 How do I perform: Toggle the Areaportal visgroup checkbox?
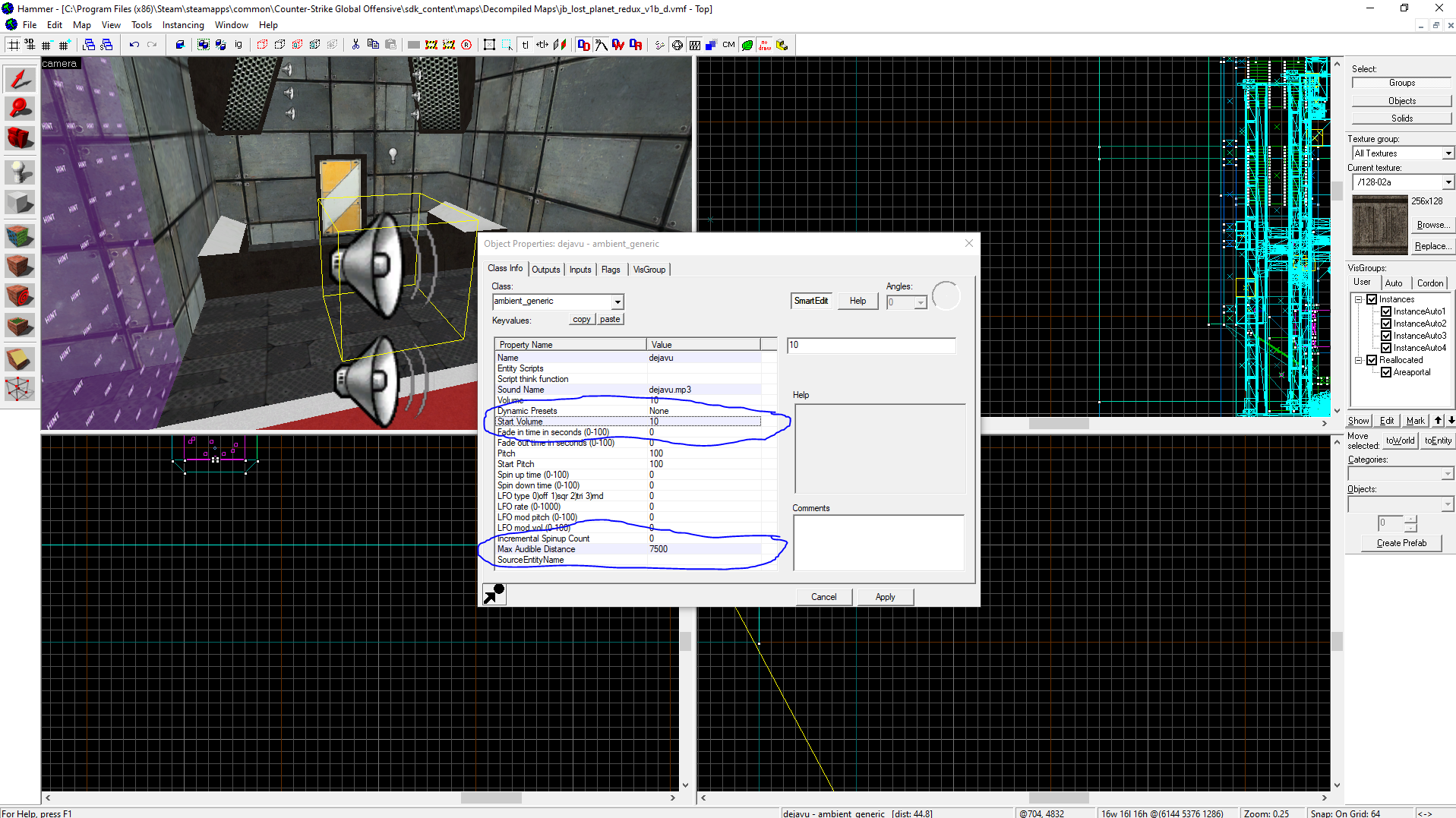(1386, 372)
